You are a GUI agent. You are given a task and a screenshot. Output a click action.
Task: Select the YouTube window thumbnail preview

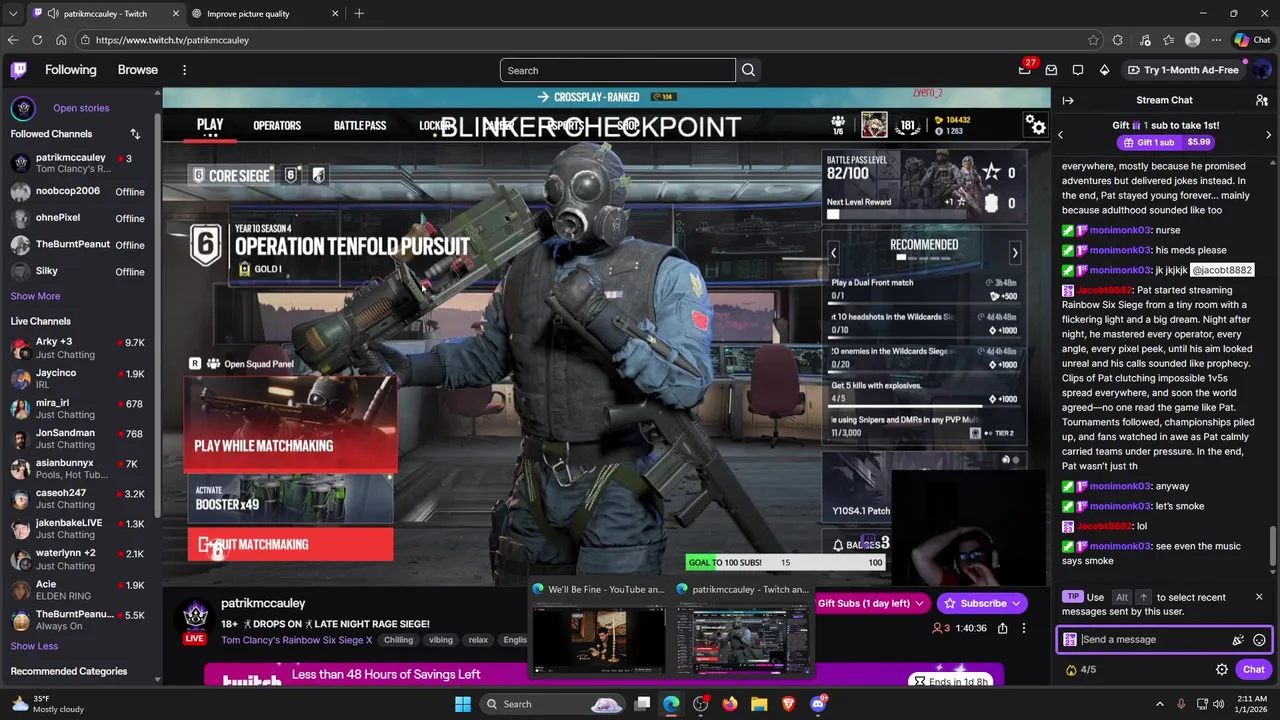(598, 630)
